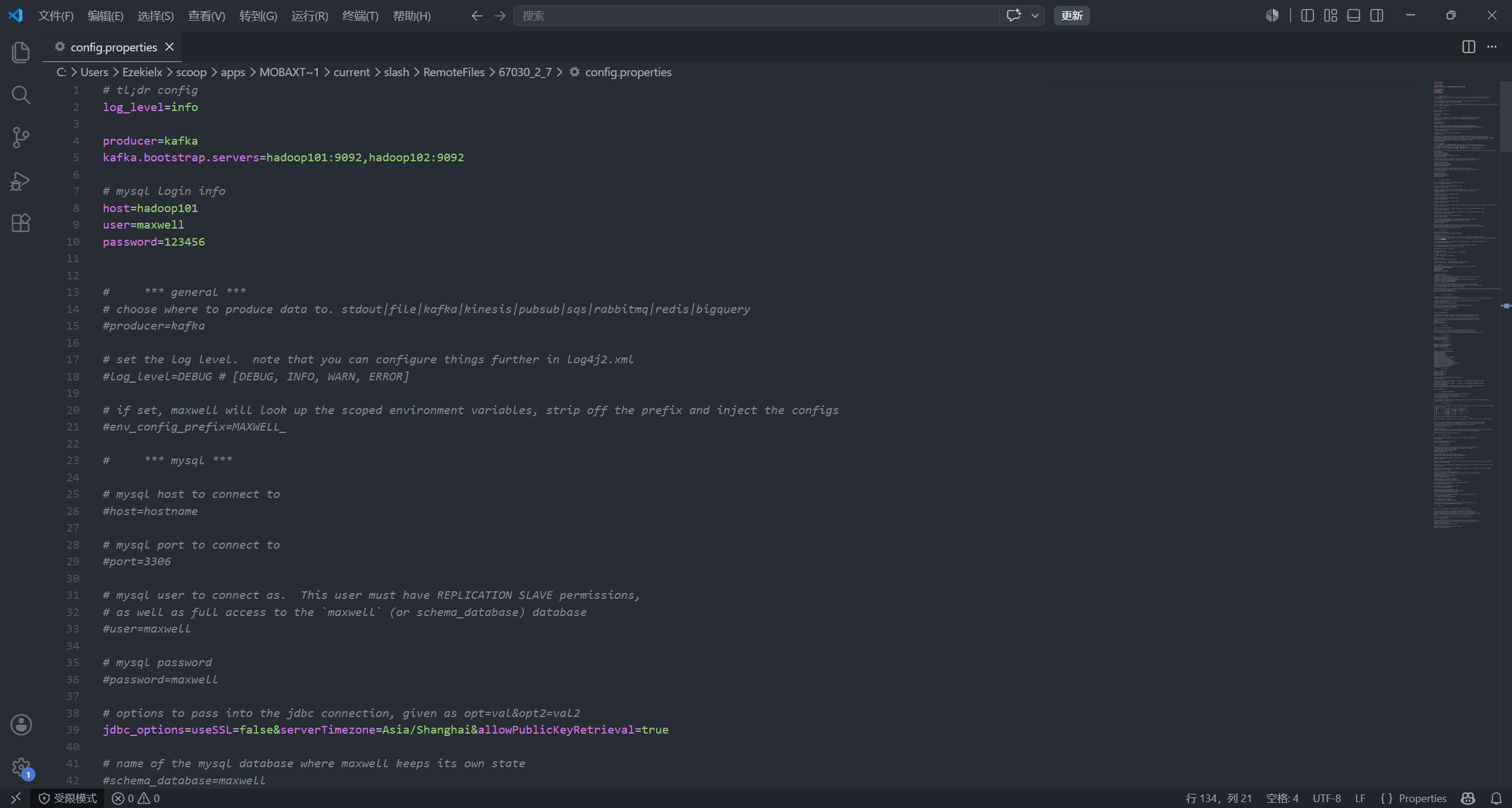Open the MOBAXT~1 breadcrumb dropdown

[289, 72]
